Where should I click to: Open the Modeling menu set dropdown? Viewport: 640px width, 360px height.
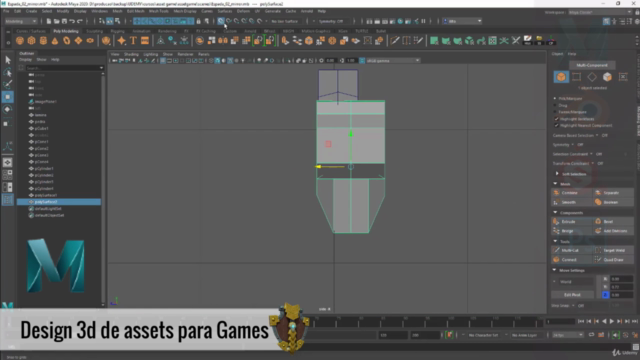21,21
